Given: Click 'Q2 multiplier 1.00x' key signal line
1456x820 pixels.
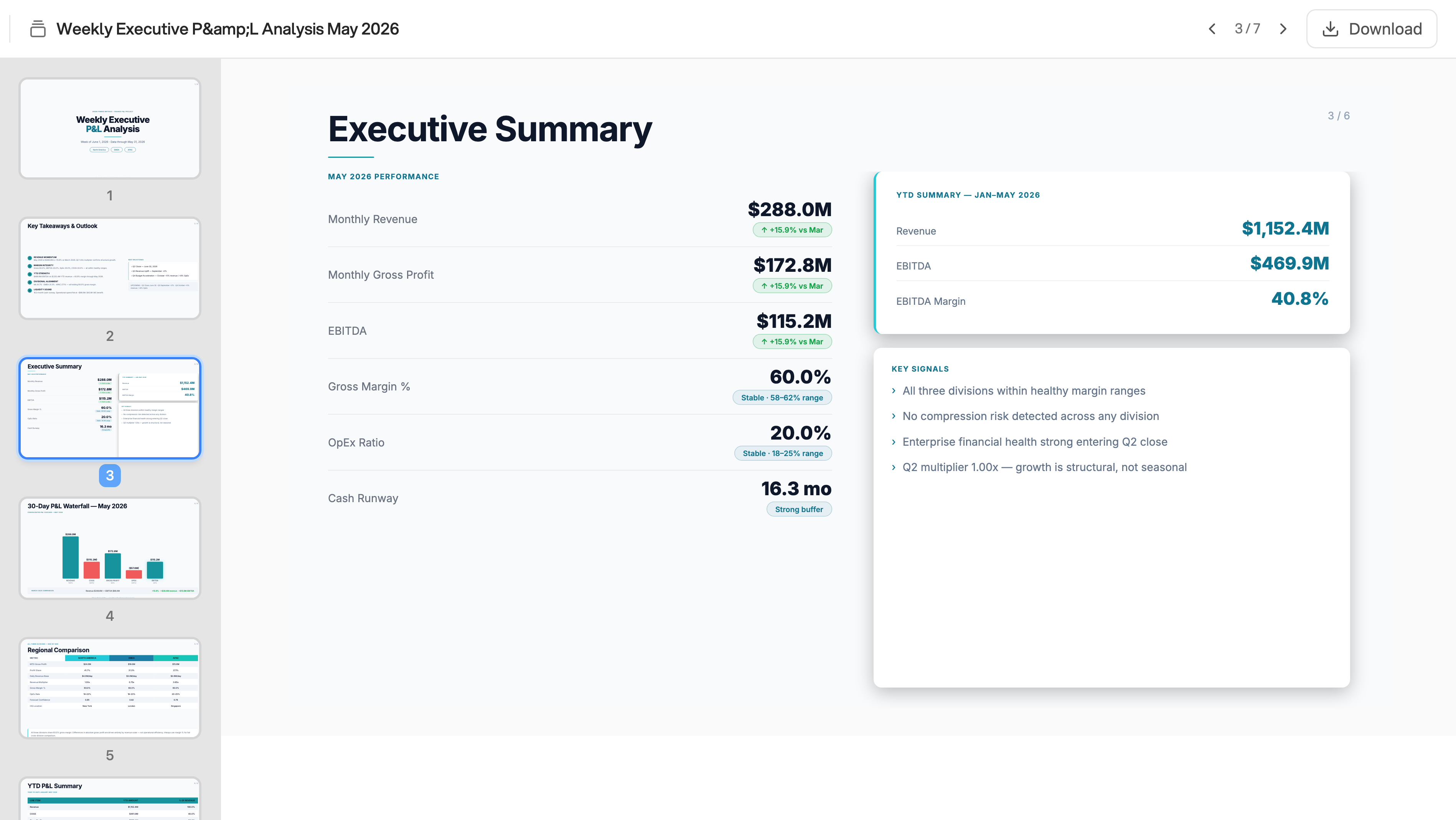Looking at the screenshot, I should (x=1044, y=467).
